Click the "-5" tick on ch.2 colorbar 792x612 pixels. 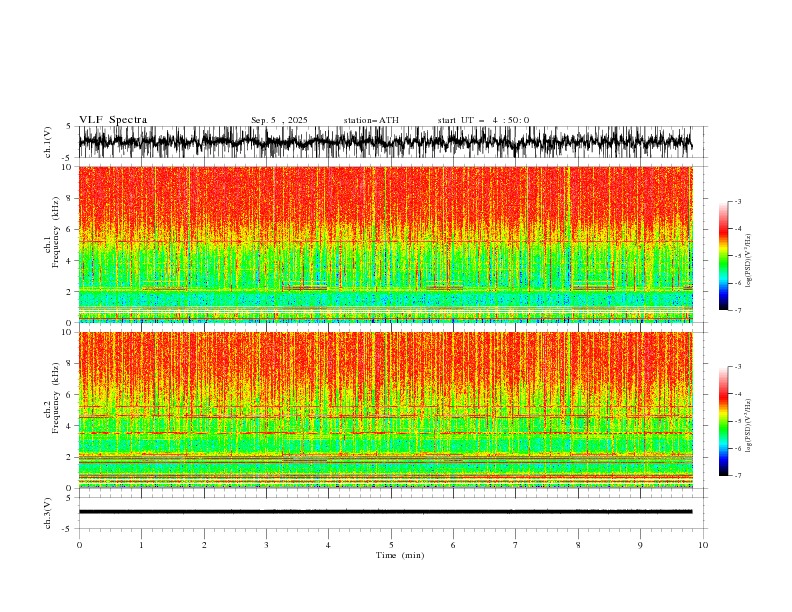pyautogui.click(x=737, y=421)
